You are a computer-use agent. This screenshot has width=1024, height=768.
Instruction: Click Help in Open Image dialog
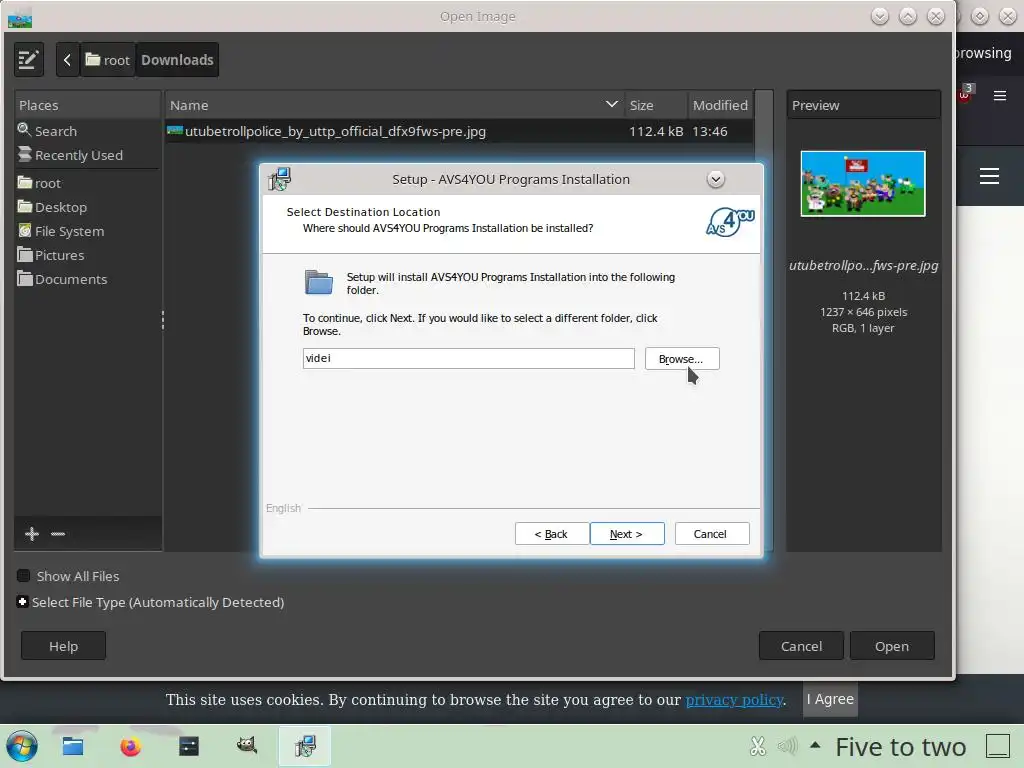[63, 646]
